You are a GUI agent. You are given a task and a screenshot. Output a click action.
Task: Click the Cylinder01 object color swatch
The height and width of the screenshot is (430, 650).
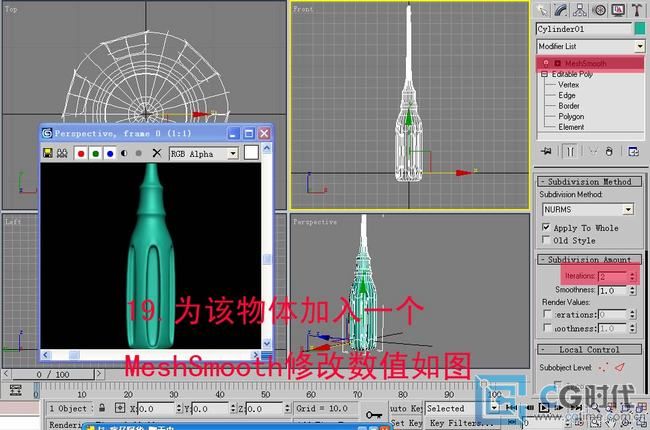click(x=640, y=29)
